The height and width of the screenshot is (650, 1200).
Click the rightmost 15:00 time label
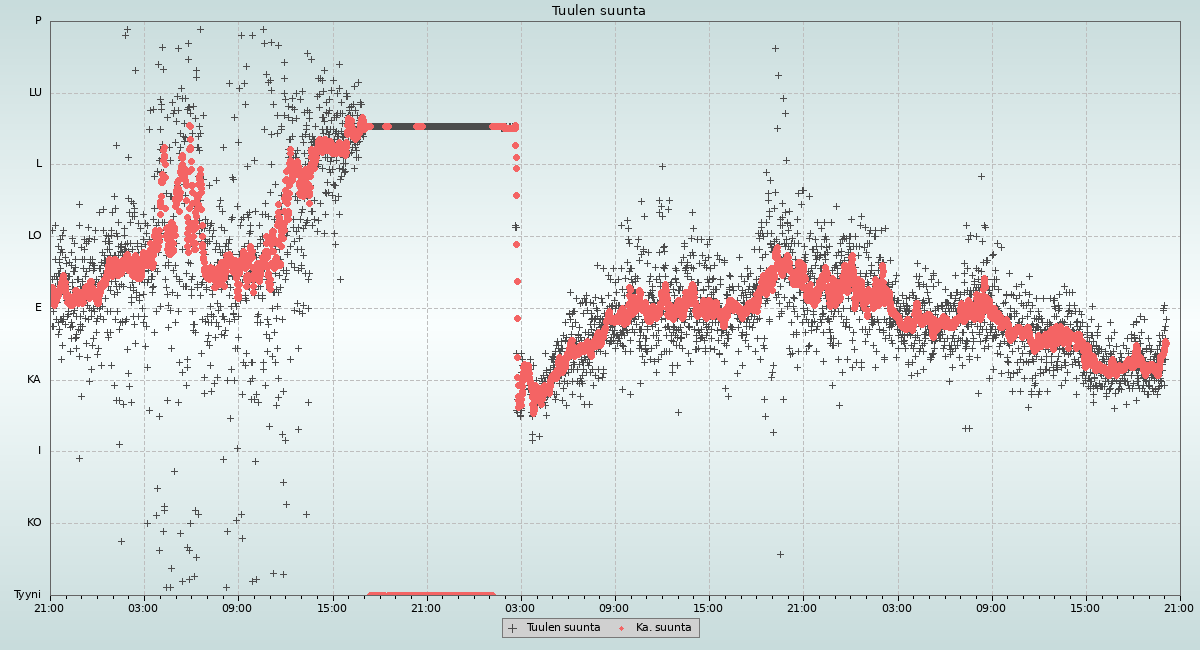click(x=1085, y=608)
